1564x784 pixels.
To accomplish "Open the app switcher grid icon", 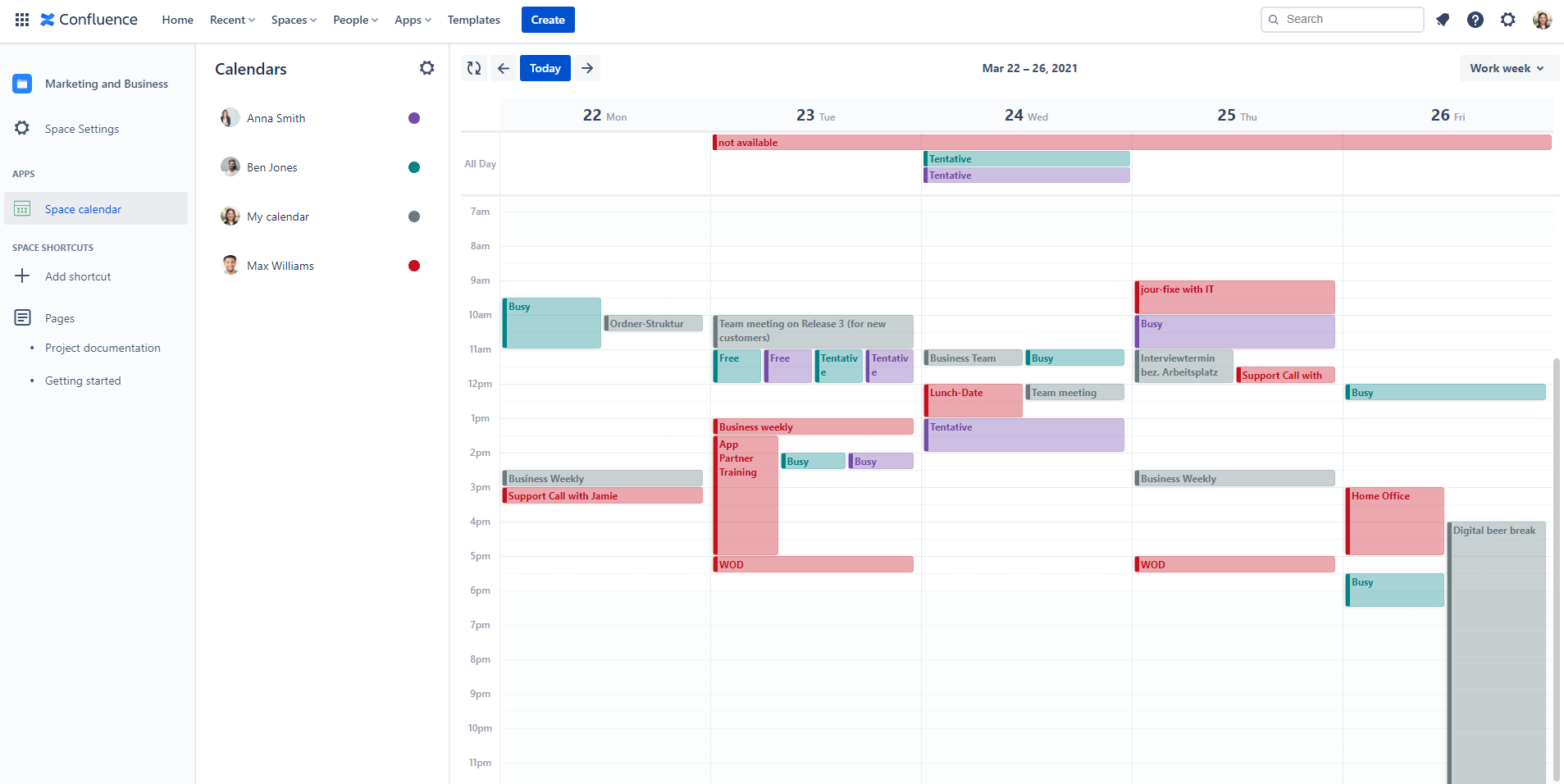I will pyautogui.click(x=22, y=20).
